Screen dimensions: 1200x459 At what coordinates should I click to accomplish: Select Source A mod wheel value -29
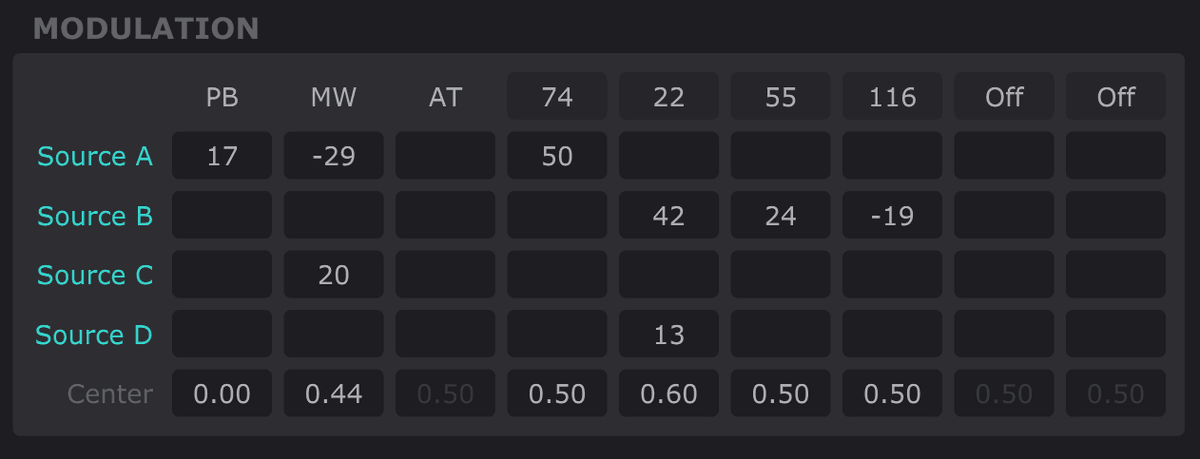tap(334, 156)
